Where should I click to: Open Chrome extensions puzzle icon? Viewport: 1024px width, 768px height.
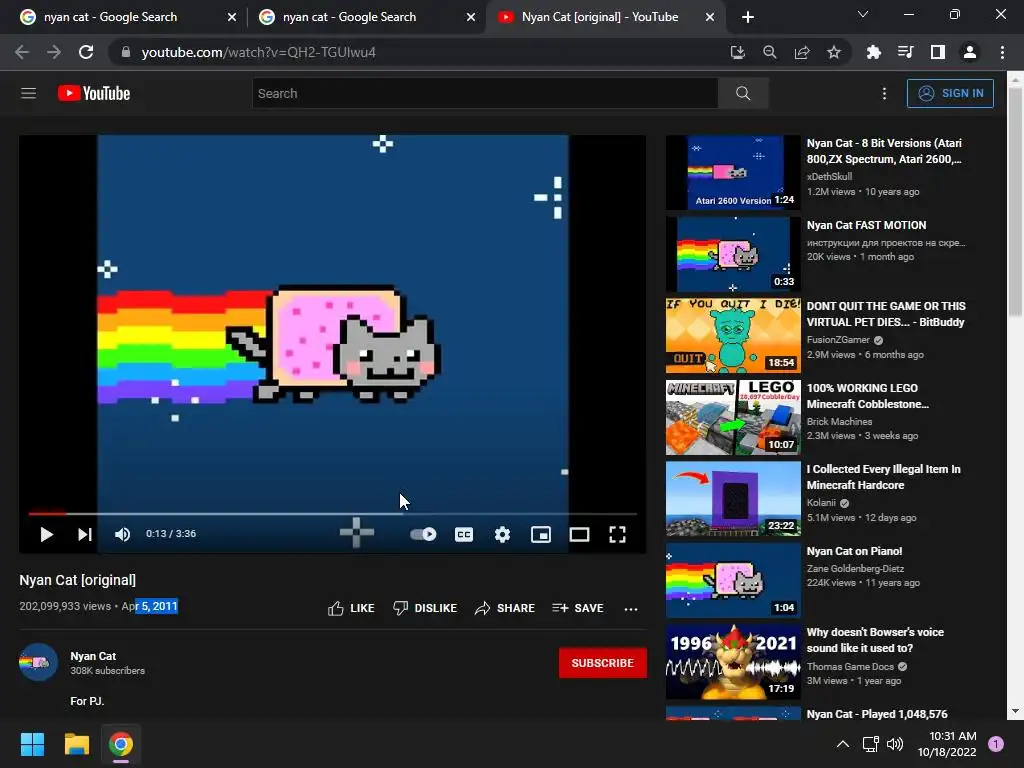(x=873, y=52)
